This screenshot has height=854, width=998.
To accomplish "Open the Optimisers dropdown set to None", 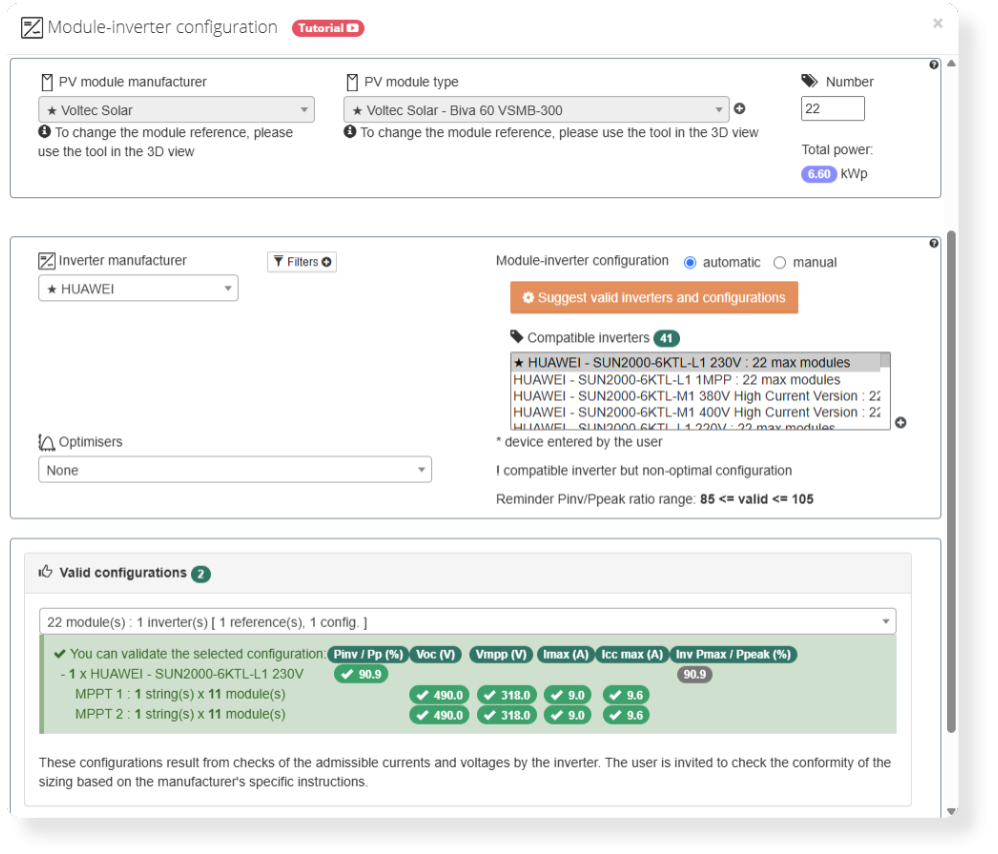I will [235, 470].
